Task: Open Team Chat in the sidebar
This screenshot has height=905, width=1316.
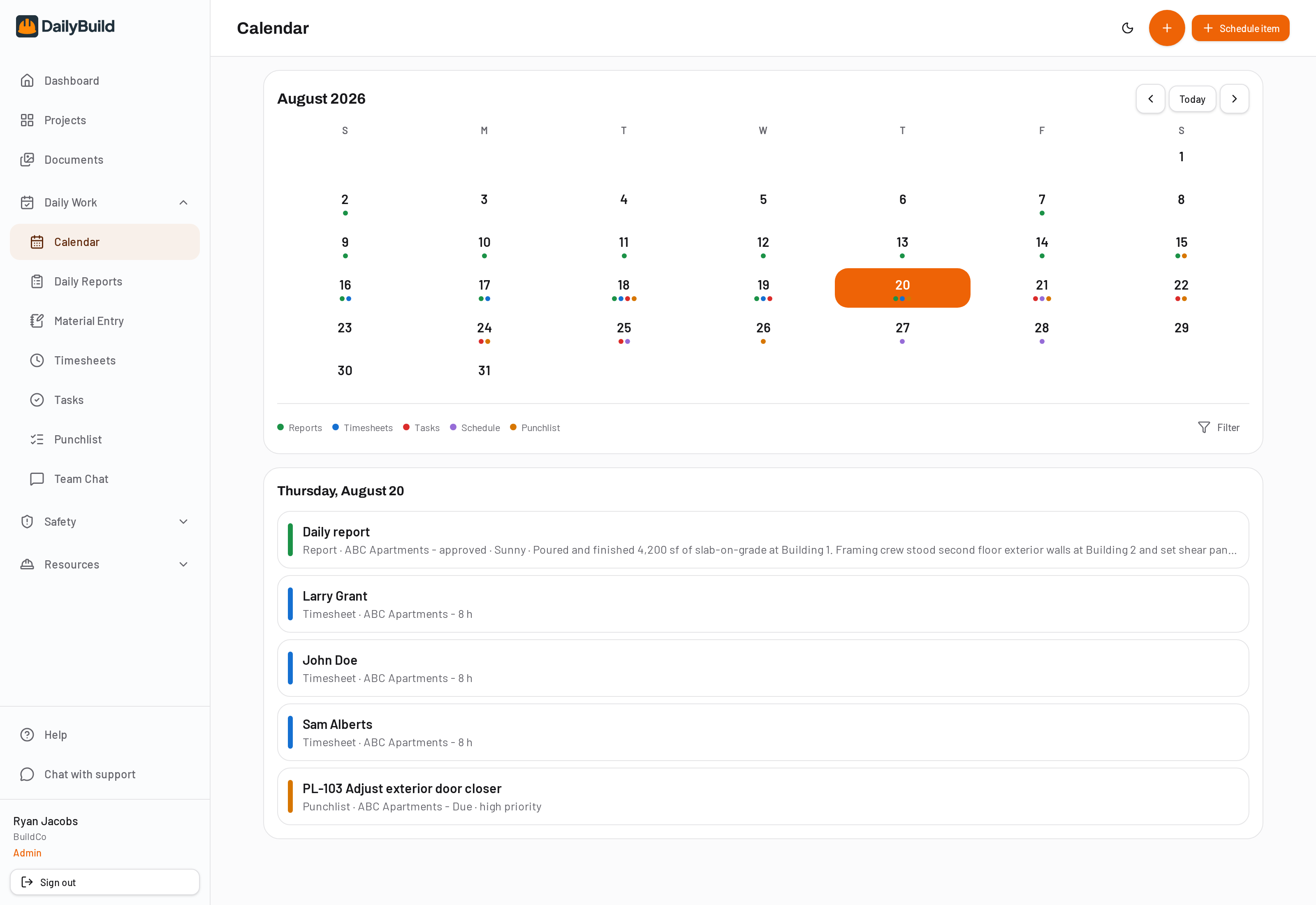Action: [105, 479]
